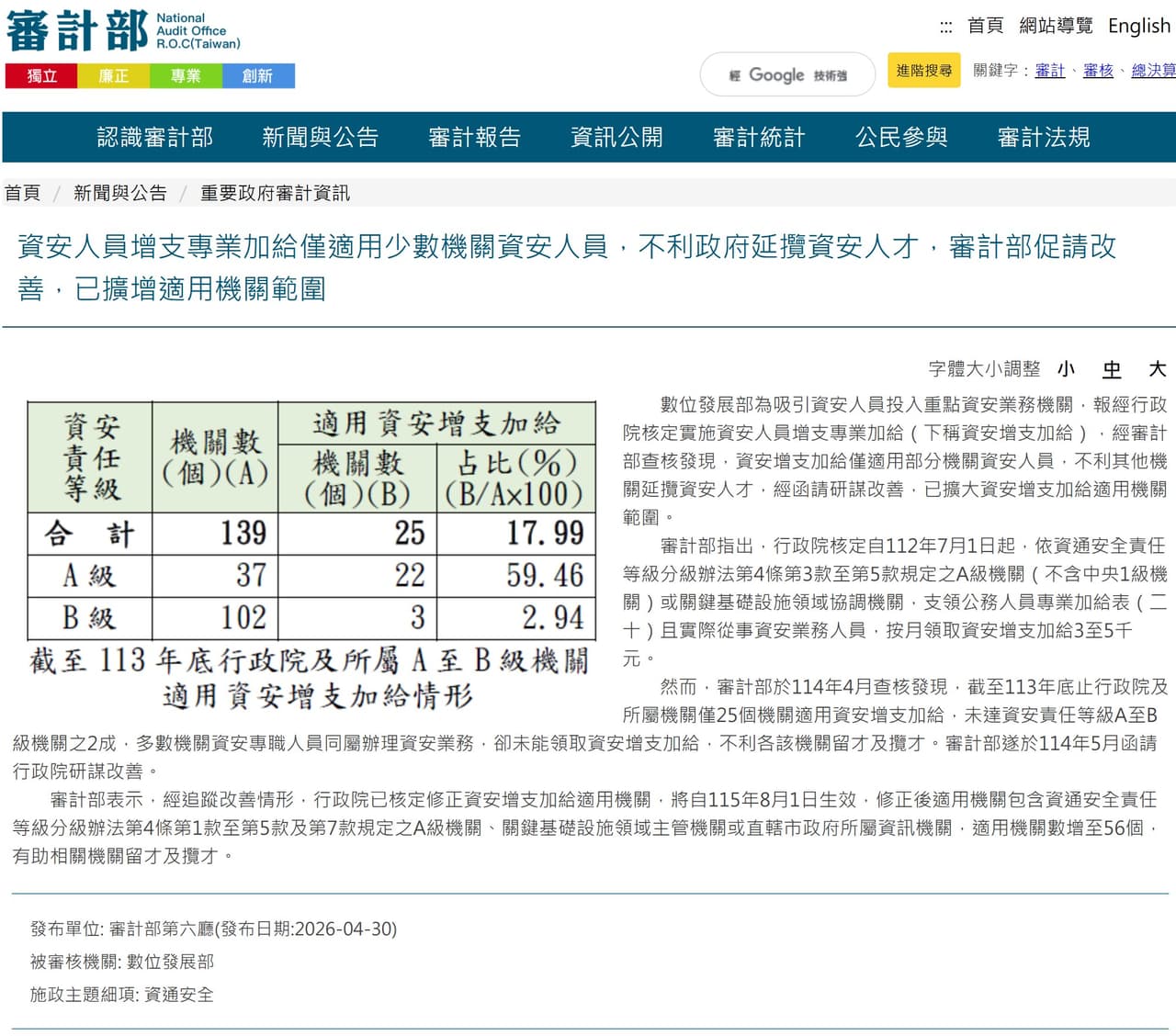Click the 進階搜尋 advanced search button

[x=924, y=71]
